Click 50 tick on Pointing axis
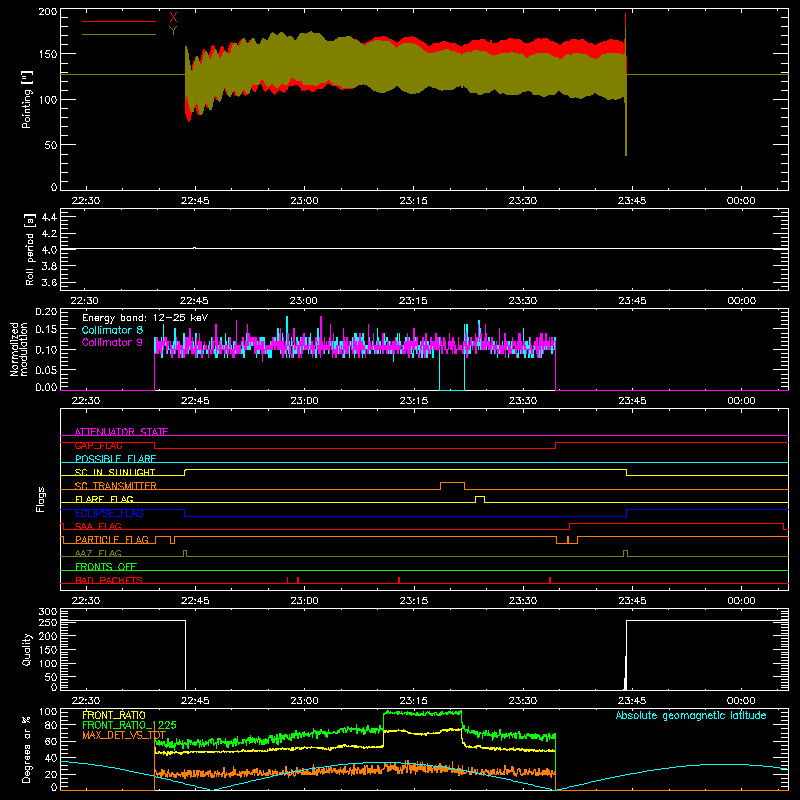 (x=51, y=145)
